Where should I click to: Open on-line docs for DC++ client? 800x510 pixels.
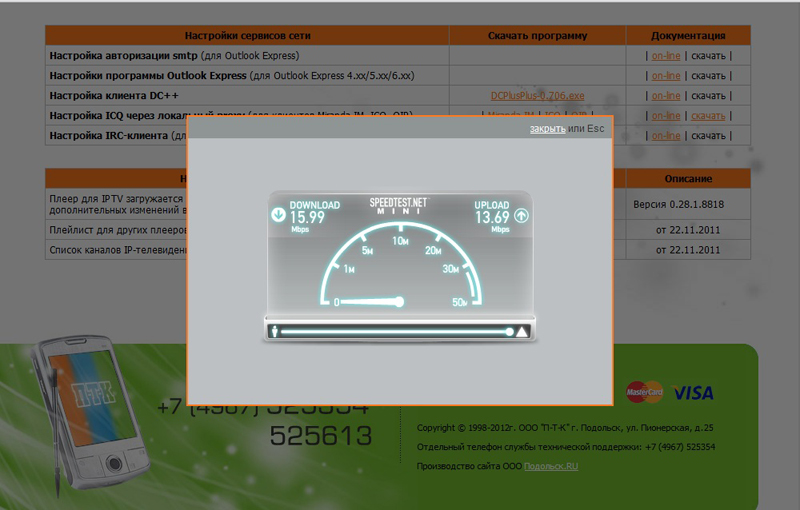[666, 96]
